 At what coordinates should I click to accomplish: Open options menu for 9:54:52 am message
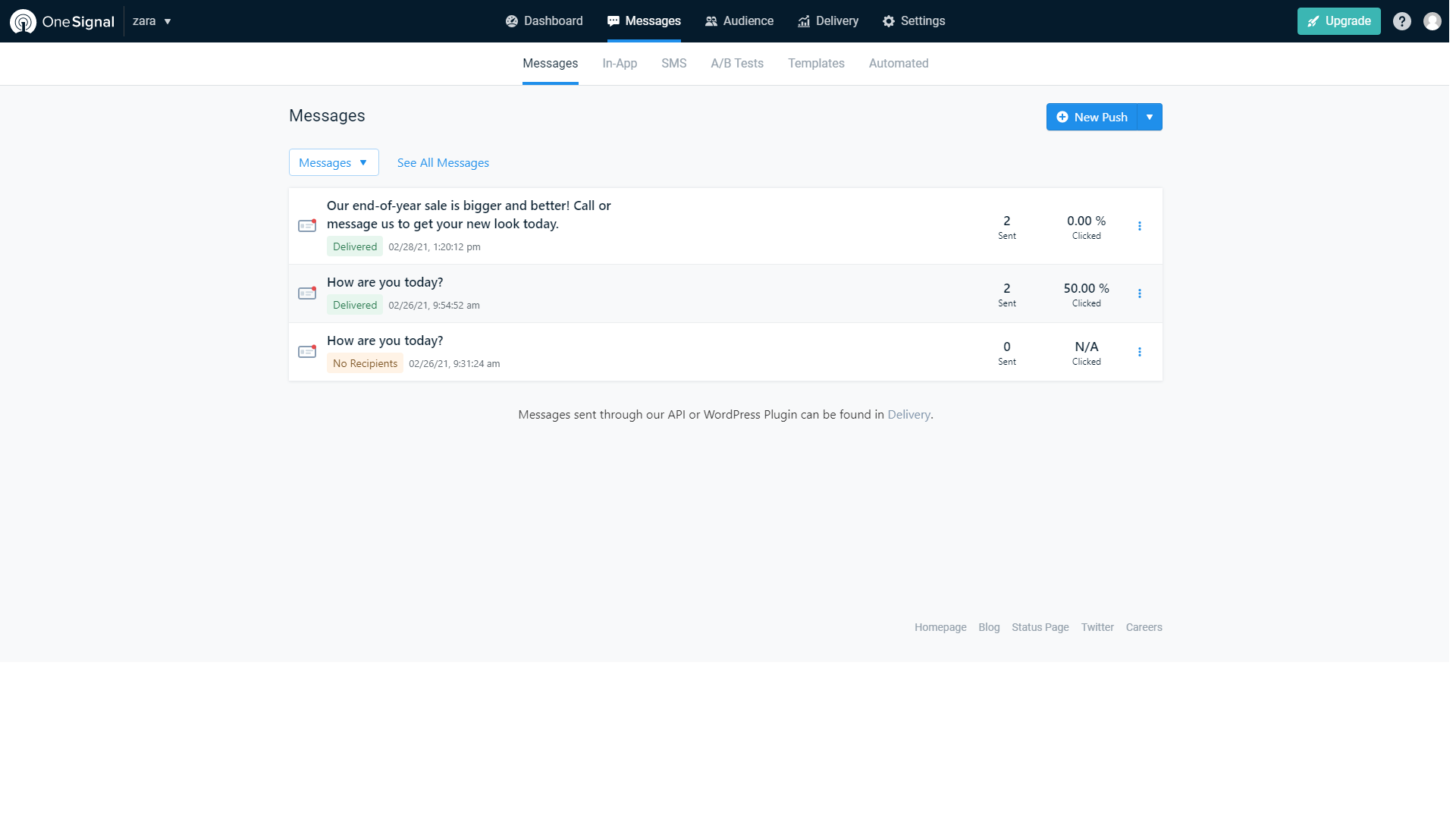click(x=1140, y=293)
